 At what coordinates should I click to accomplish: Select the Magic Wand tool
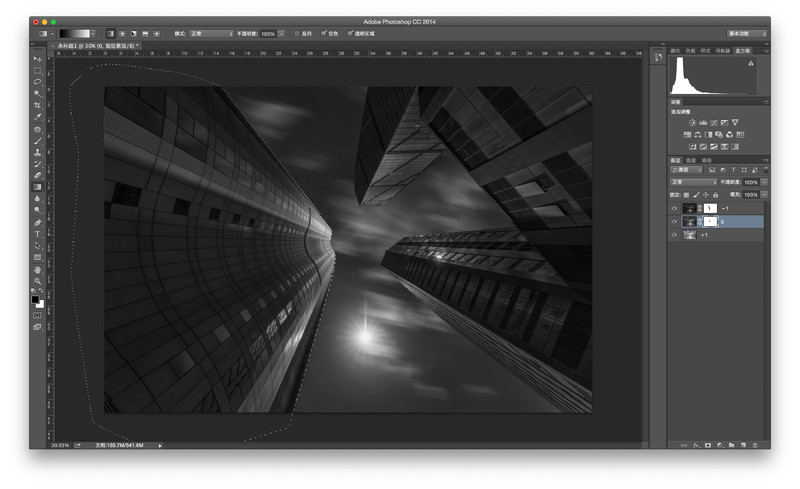37,93
